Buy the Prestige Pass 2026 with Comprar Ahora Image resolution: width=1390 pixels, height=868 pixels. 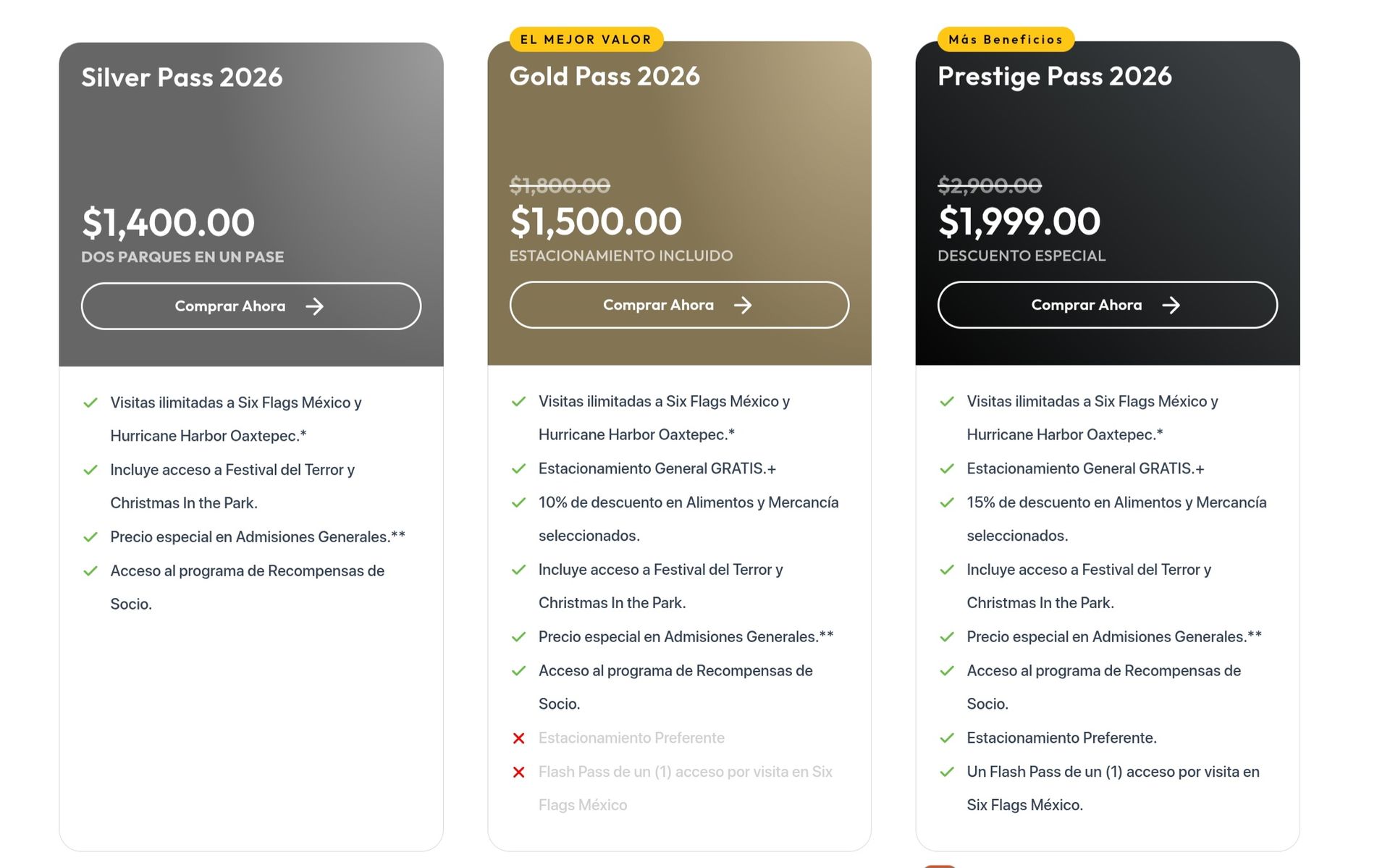pos(1107,305)
